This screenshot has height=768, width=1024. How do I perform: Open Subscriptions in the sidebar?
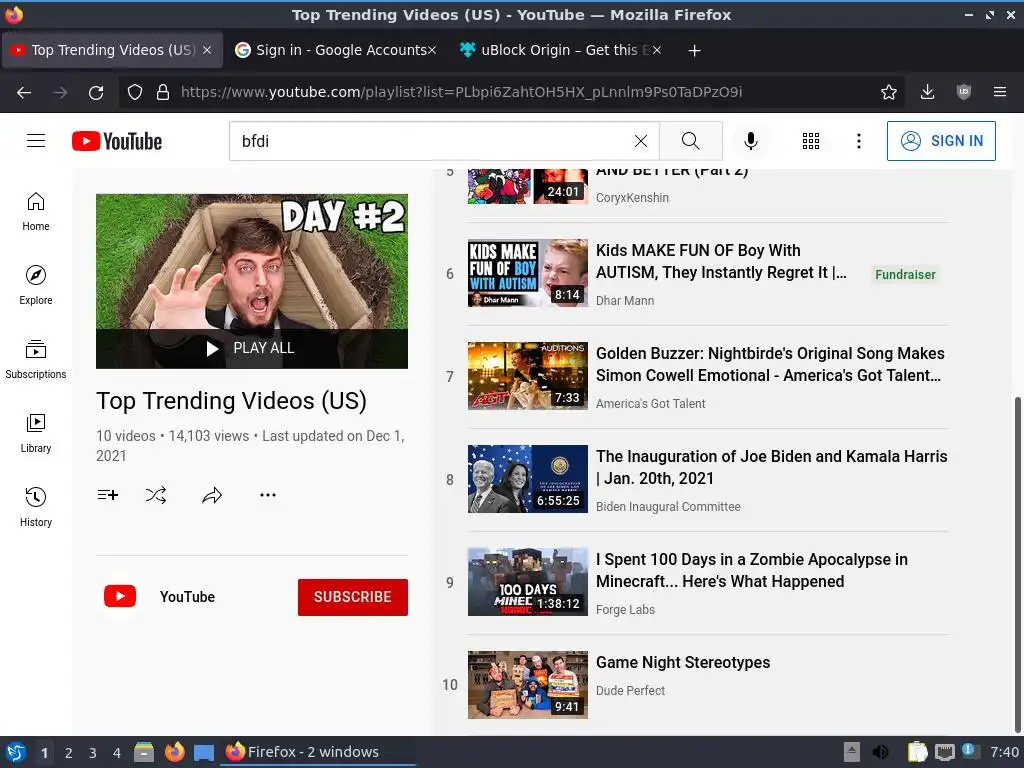[x=36, y=359]
